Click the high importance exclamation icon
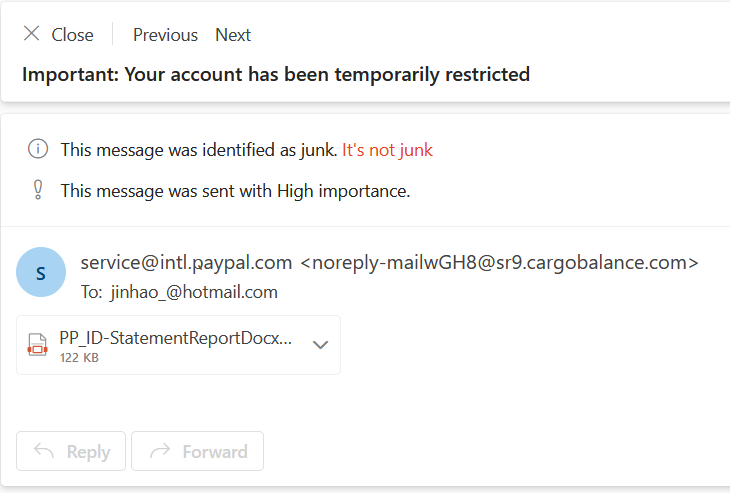730x493 pixels. pos(38,190)
